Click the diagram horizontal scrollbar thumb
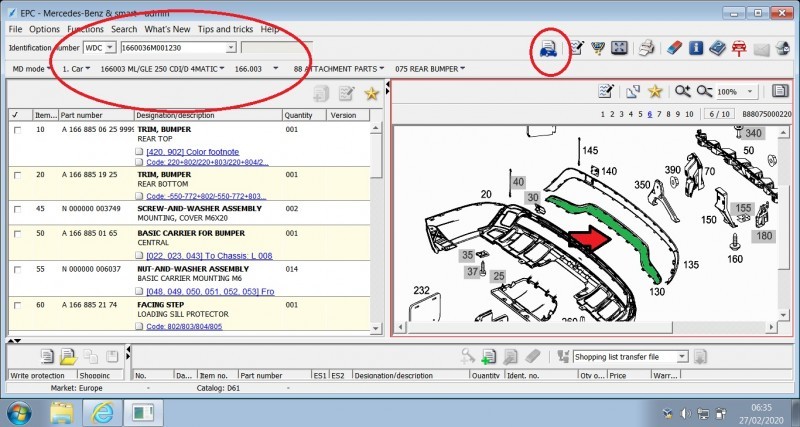This screenshot has height=427, width=800. pos(540,327)
